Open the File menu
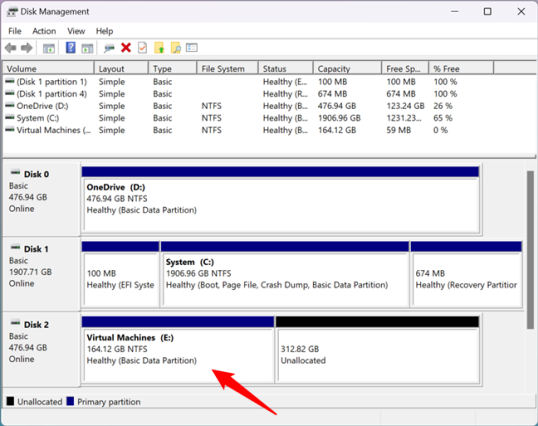Screen dimensions: 538x426 point(15,31)
